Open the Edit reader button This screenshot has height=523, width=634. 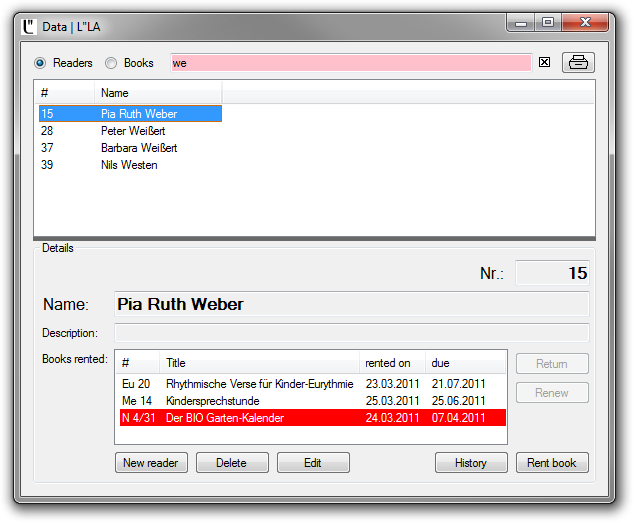[x=313, y=463]
